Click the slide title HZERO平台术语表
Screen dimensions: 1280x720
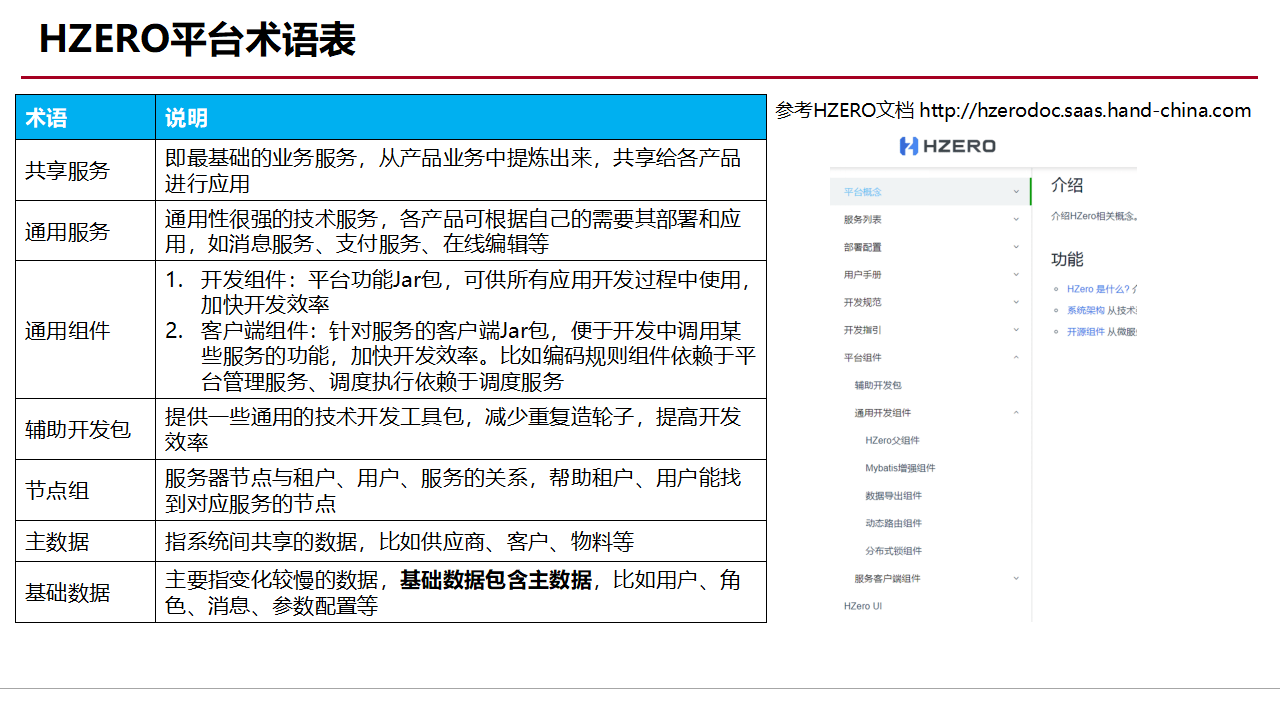[x=197, y=39]
